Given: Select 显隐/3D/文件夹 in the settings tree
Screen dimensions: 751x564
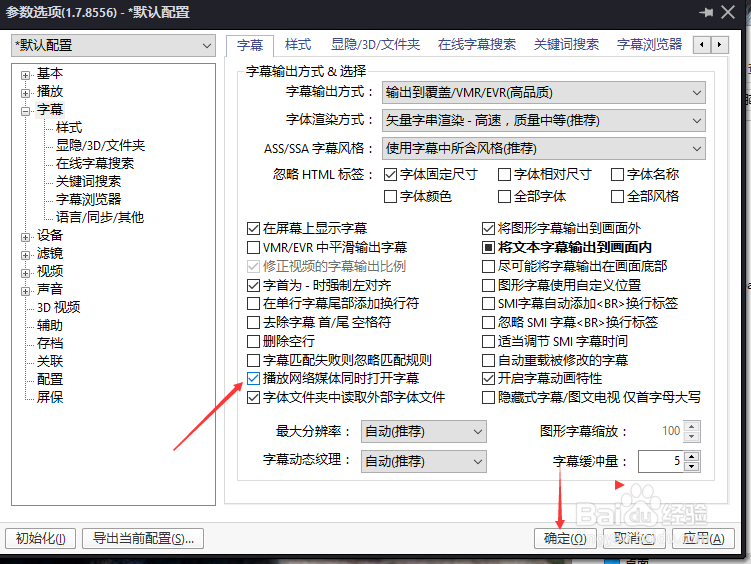Looking at the screenshot, I should (x=100, y=146).
